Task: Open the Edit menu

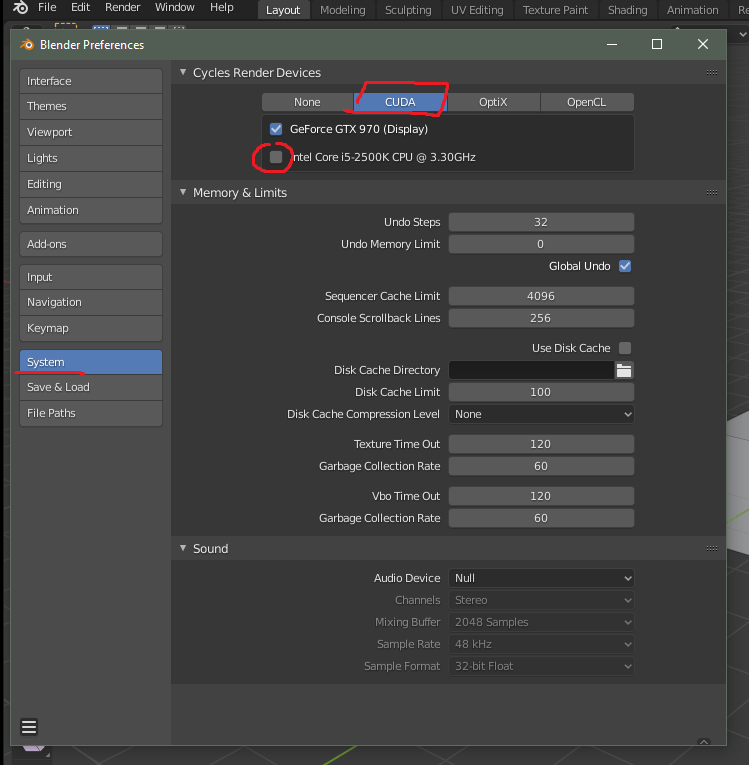Action: [x=81, y=7]
